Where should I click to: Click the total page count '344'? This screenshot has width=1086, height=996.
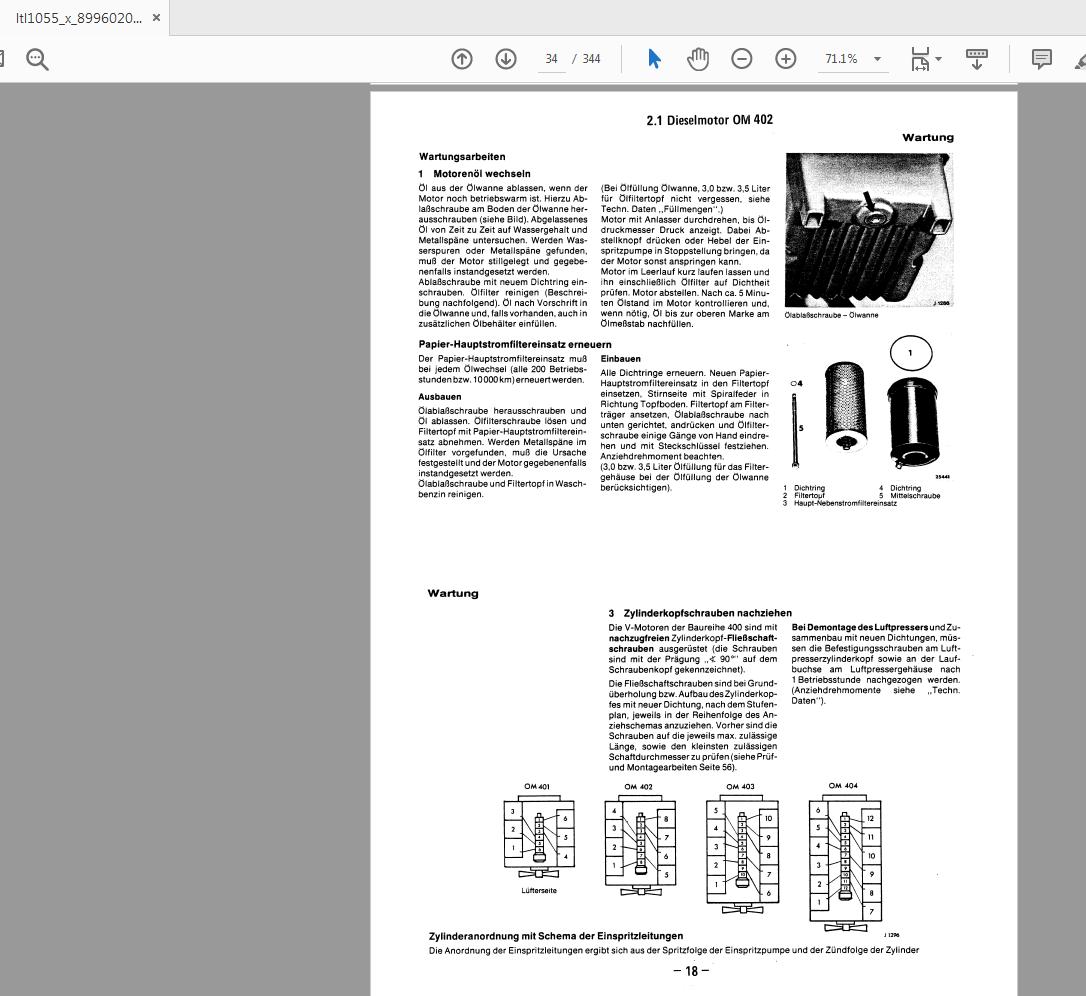click(591, 59)
